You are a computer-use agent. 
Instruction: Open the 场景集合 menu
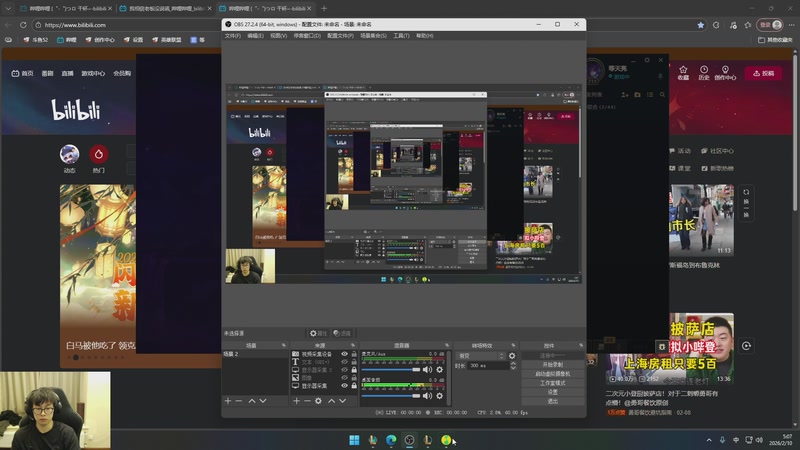click(x=374, y=35)
